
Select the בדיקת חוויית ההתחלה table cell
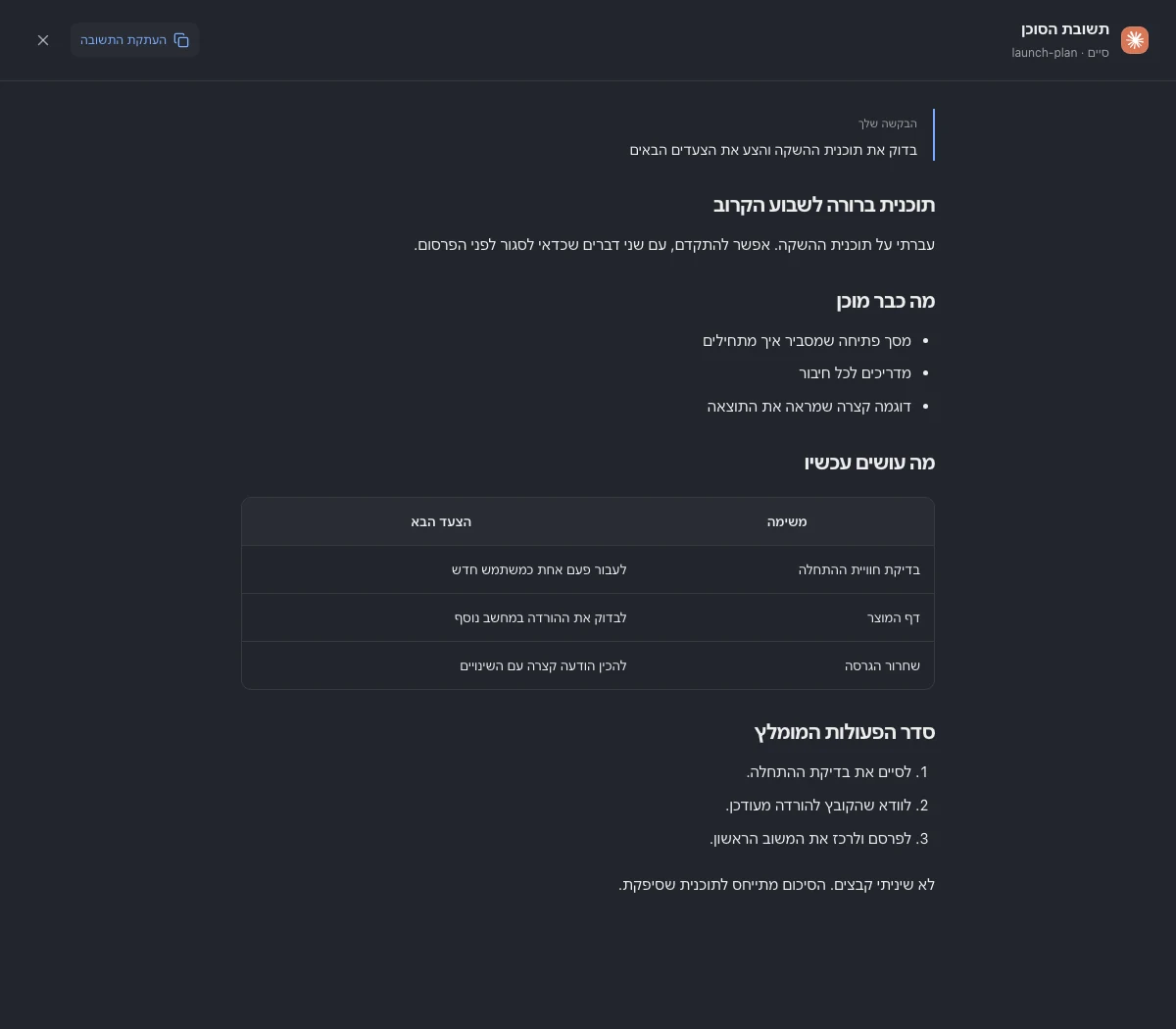tap(859, 569)
